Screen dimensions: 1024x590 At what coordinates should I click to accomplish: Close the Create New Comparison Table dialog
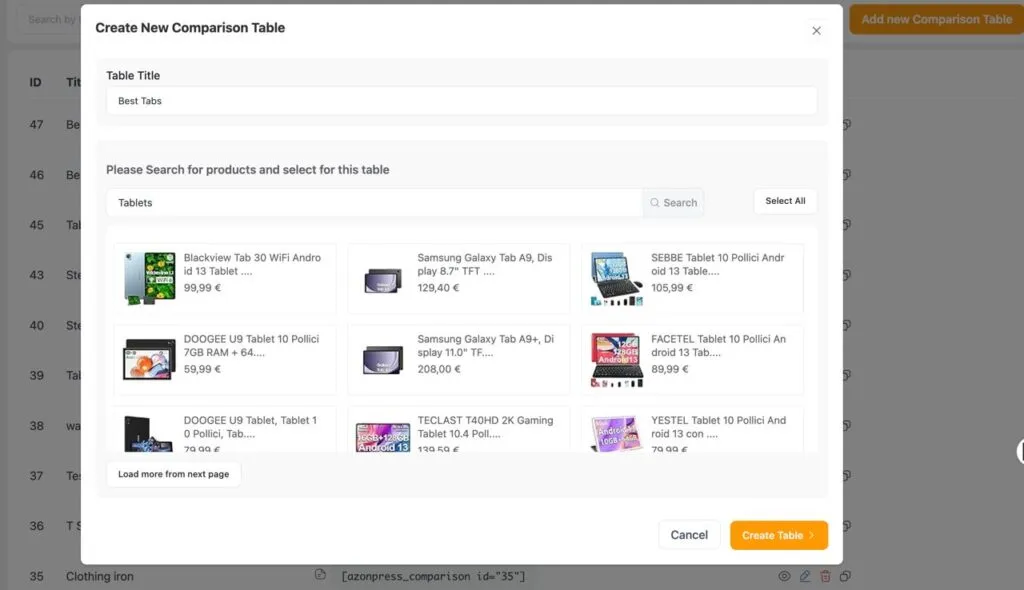(x=816, y=31)
